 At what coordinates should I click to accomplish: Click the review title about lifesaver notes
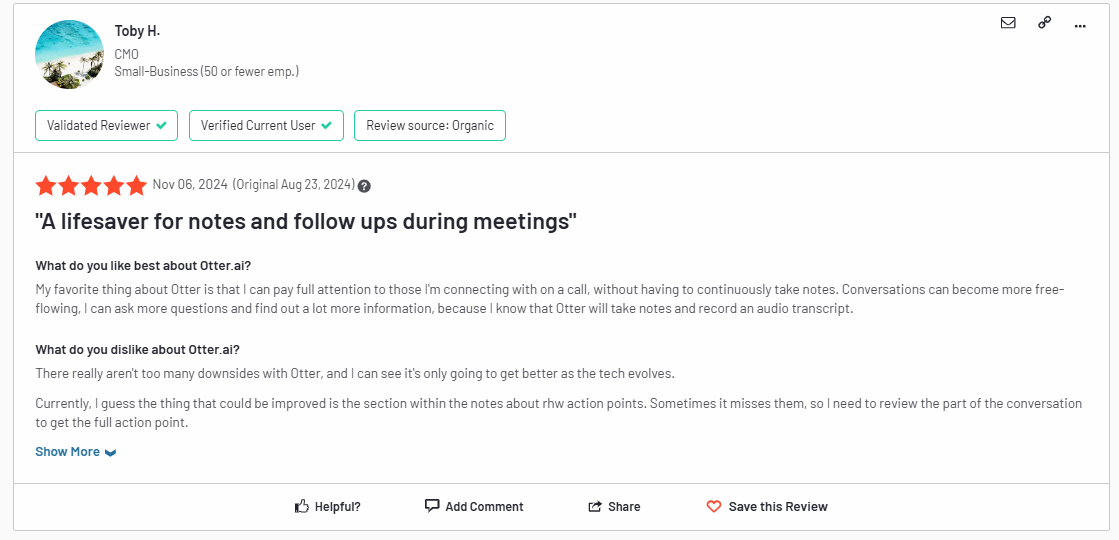pyautogui.click(x=305, y=222)
